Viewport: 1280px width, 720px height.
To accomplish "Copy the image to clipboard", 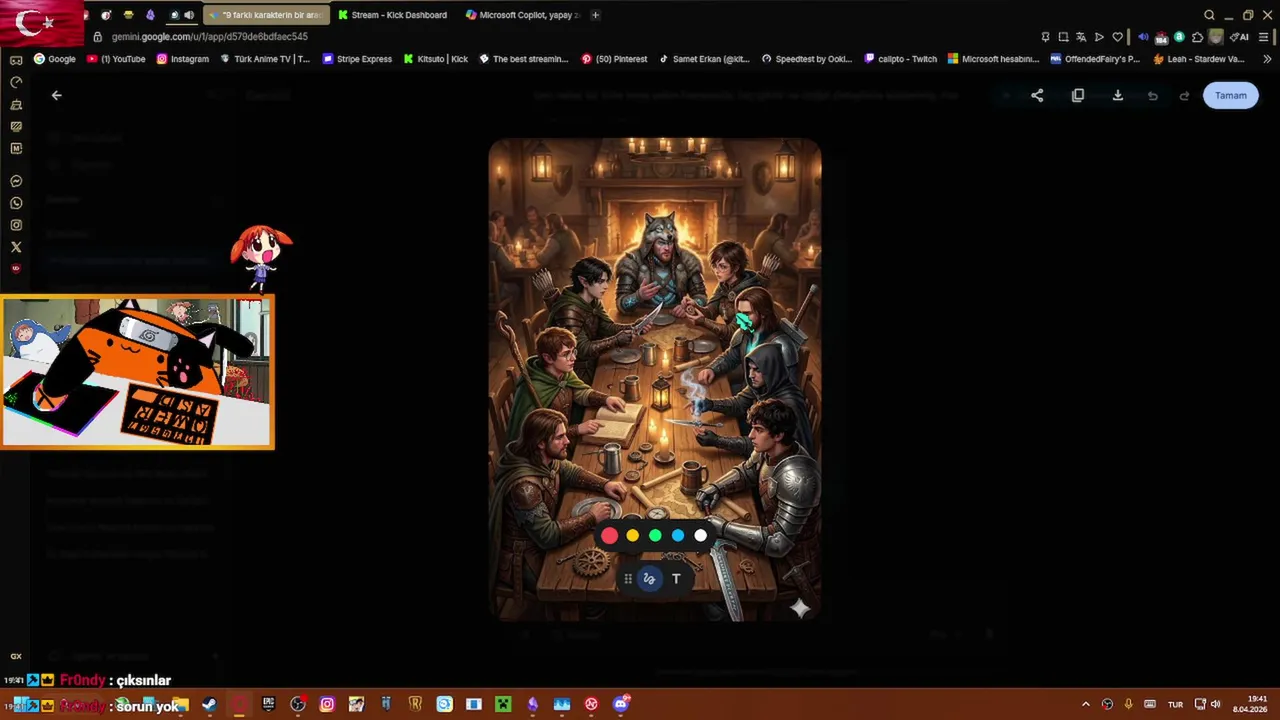I will coord(1078,95).
